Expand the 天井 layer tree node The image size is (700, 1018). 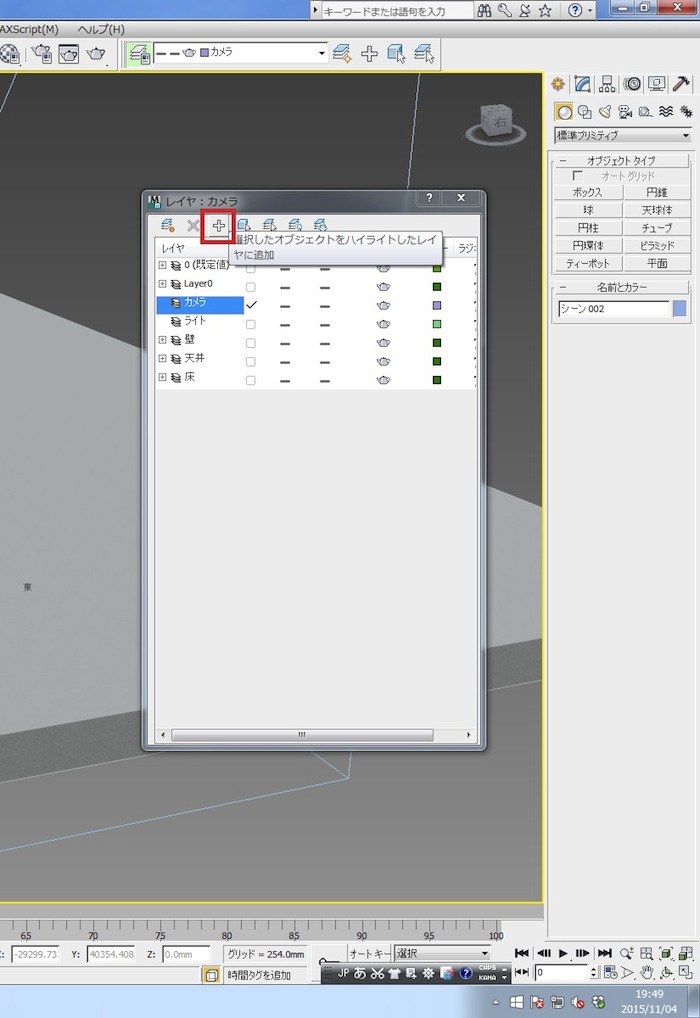click(x=163, y=359)
